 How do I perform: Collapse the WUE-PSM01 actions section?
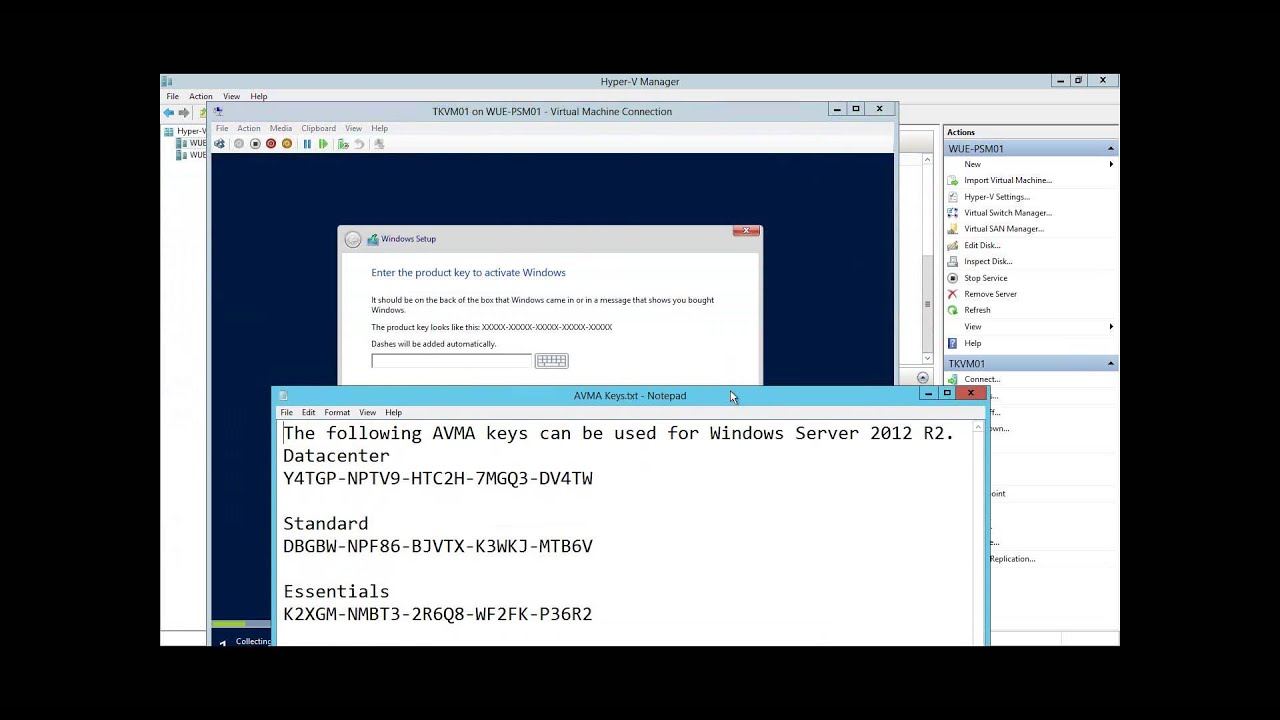pos(1110,149)
